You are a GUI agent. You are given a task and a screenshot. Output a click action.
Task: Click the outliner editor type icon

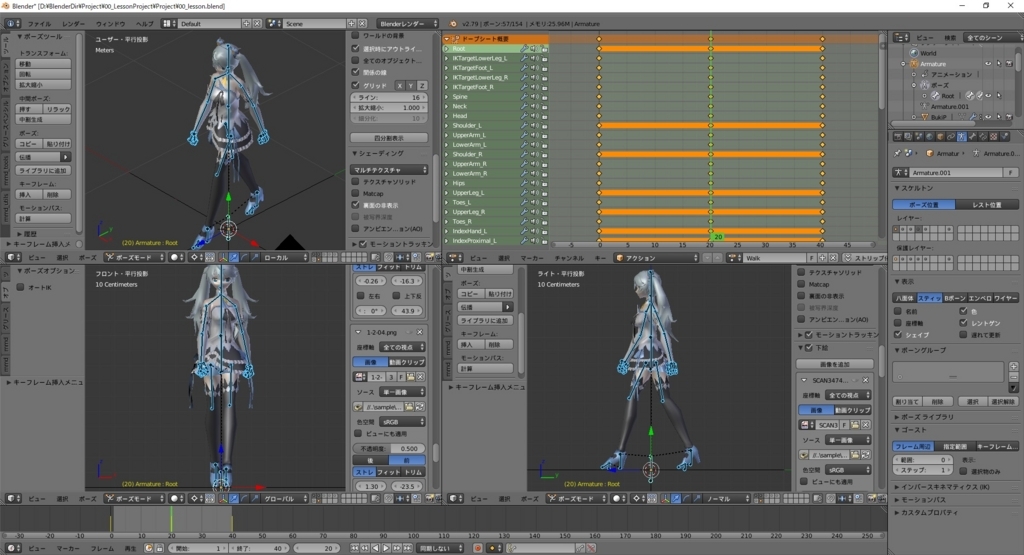pos(901,37)
